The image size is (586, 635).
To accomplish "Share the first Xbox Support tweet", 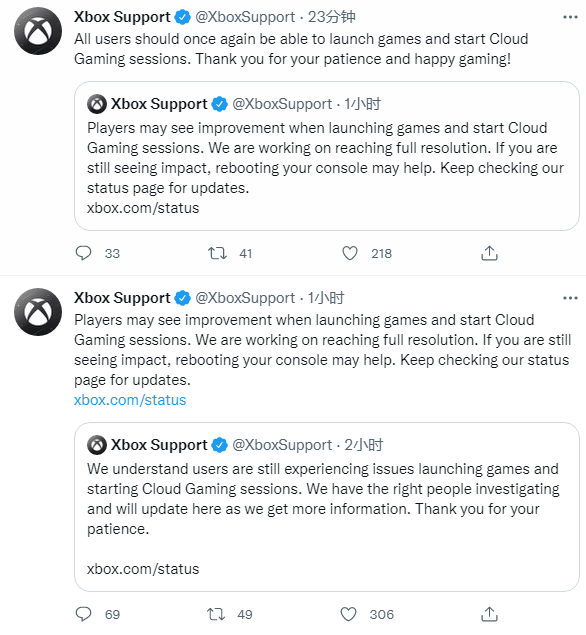I will coord(489,253).
